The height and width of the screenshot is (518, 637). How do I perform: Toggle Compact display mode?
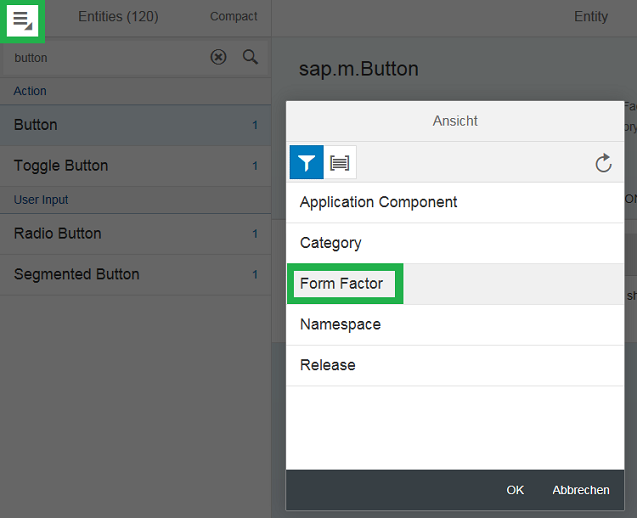point(233,17)
